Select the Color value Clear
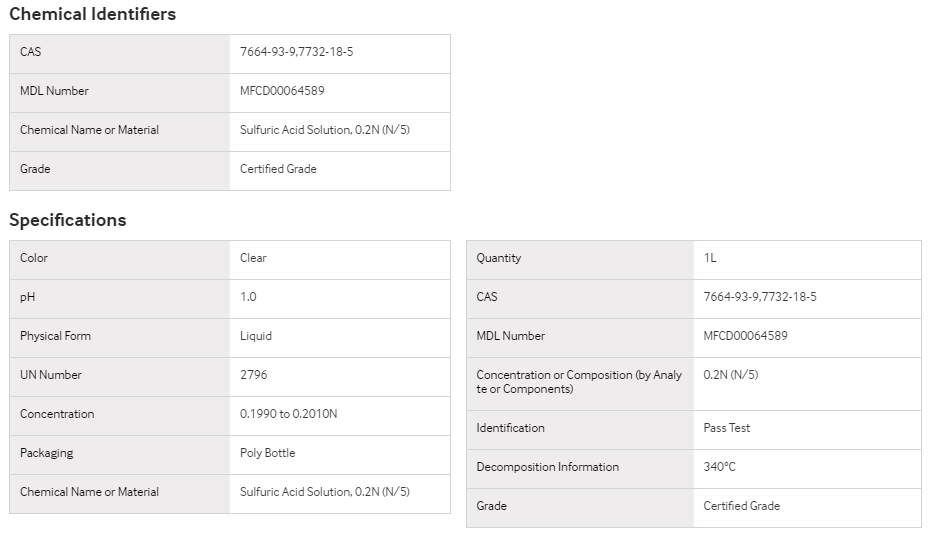The width and height of the screenshot is (929, 535). tap(253, 258)
